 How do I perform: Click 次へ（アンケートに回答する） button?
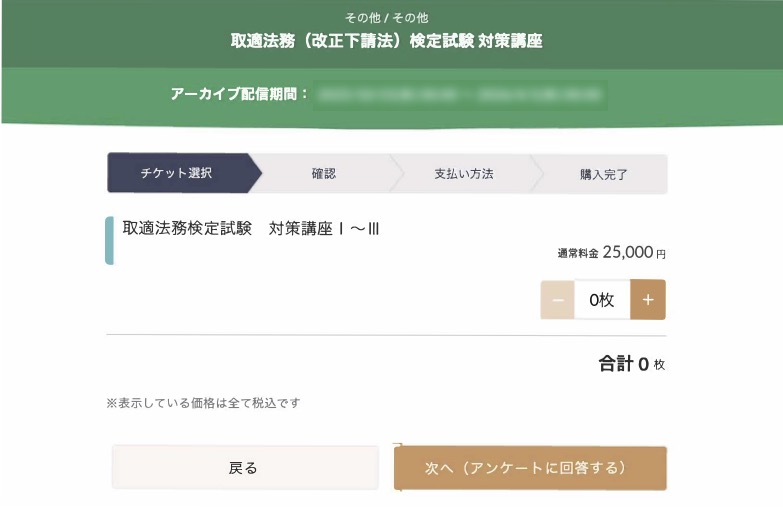pos(530,468)
